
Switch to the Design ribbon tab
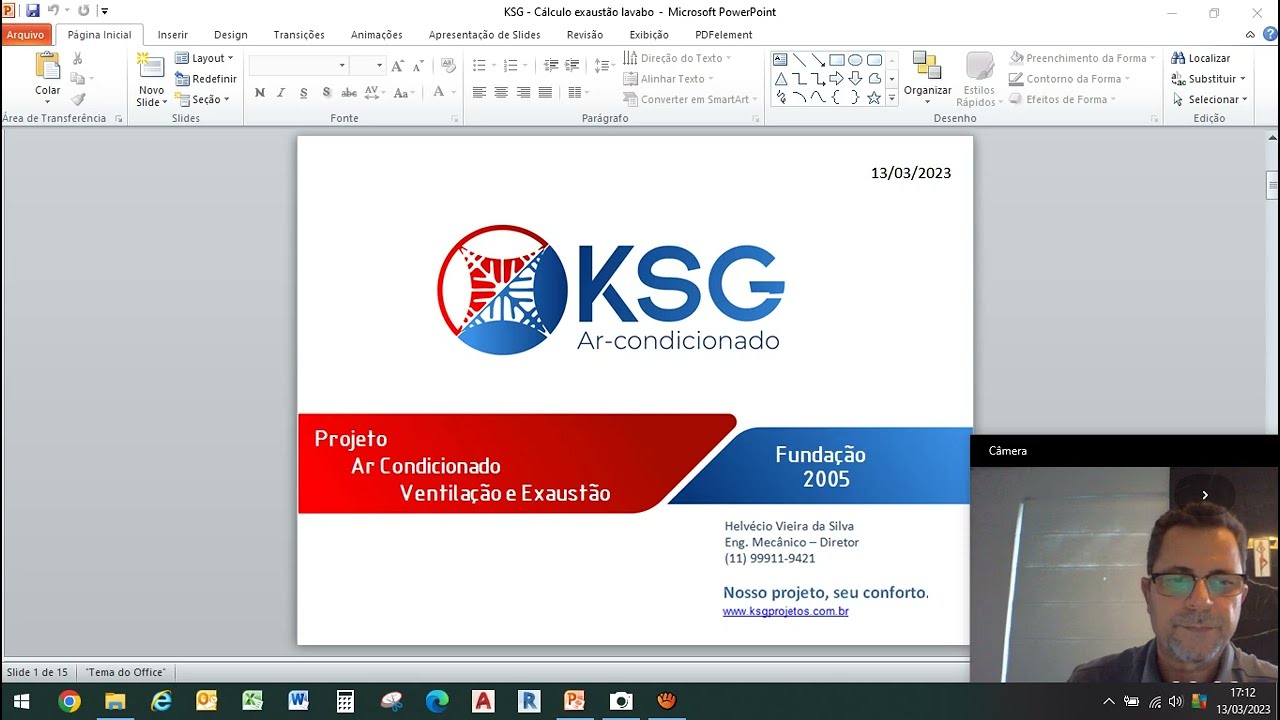point(231,35)
